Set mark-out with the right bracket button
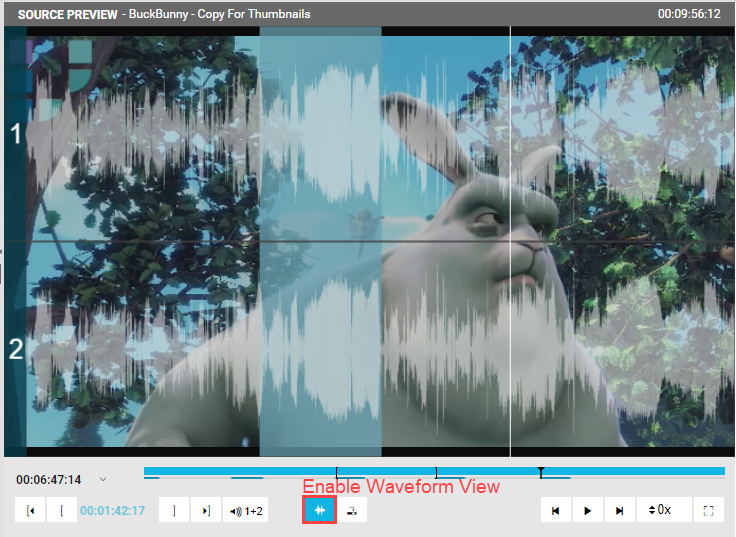The width and height of the screenshot is (736, 537). 174,510
